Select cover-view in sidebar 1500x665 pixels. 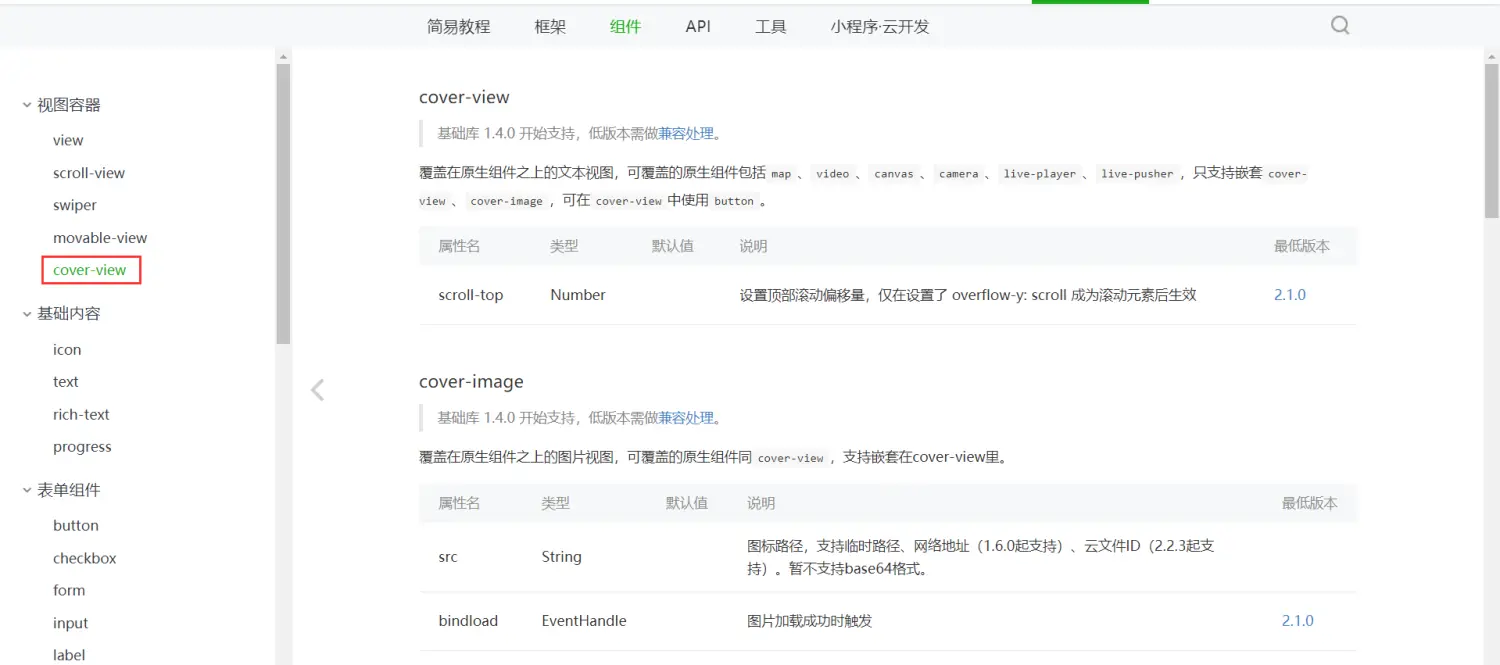tap(90, 270)
